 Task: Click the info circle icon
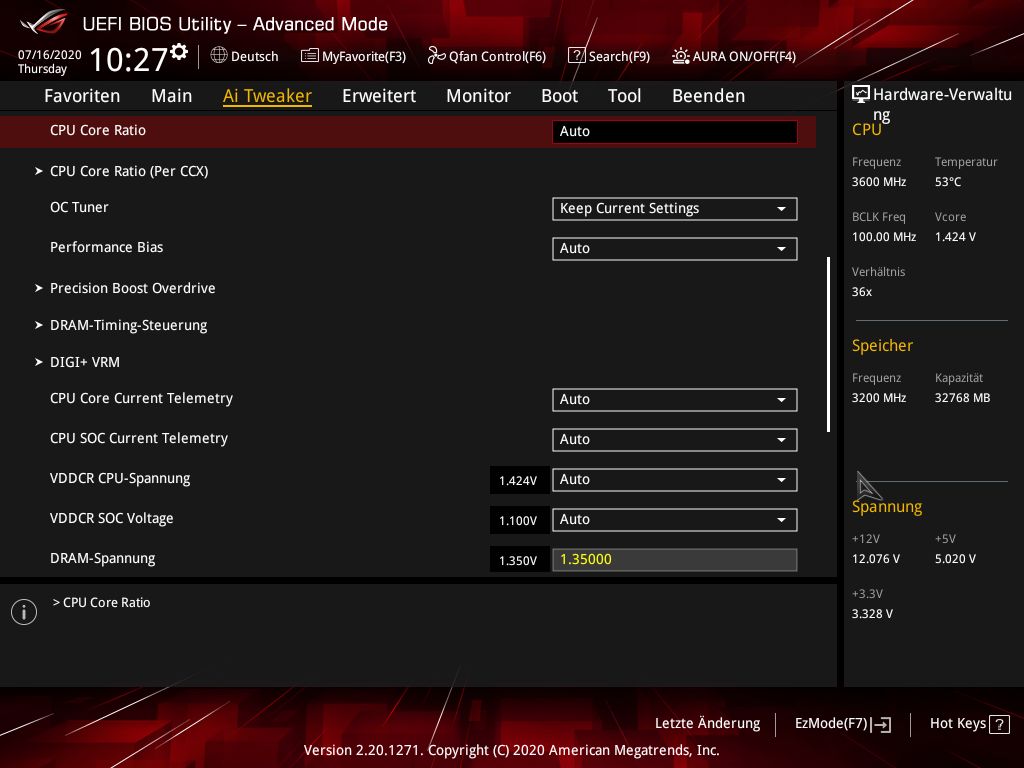(24, 612)
